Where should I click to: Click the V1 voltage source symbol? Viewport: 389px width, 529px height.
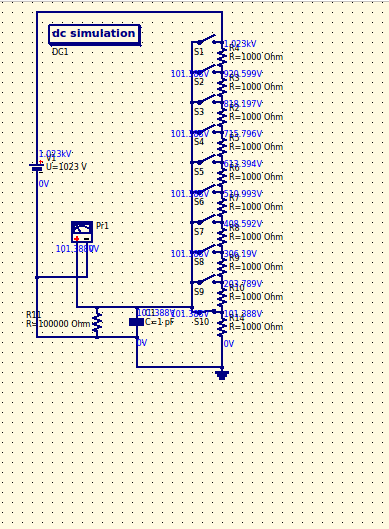click(37, 167)
